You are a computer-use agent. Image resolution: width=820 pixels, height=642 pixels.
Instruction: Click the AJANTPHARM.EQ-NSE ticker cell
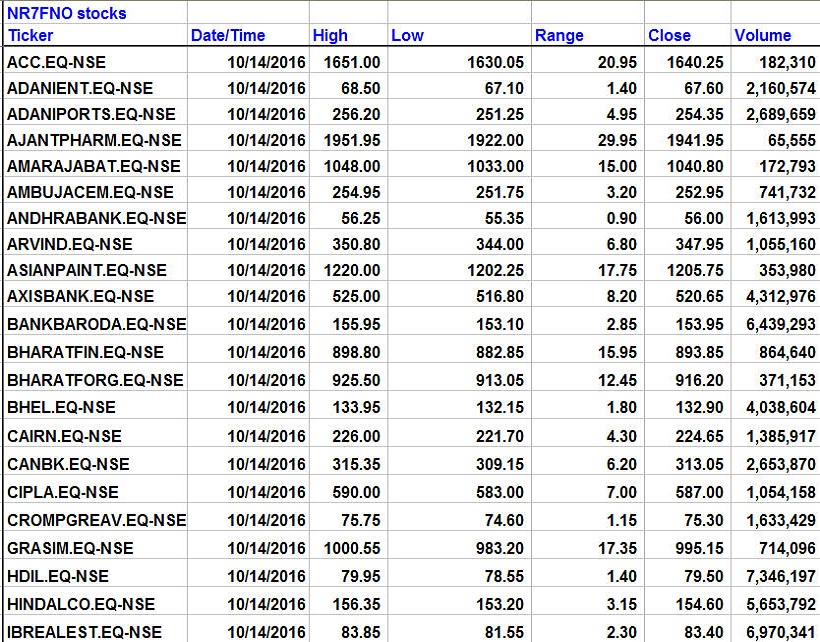coord(94,140)
